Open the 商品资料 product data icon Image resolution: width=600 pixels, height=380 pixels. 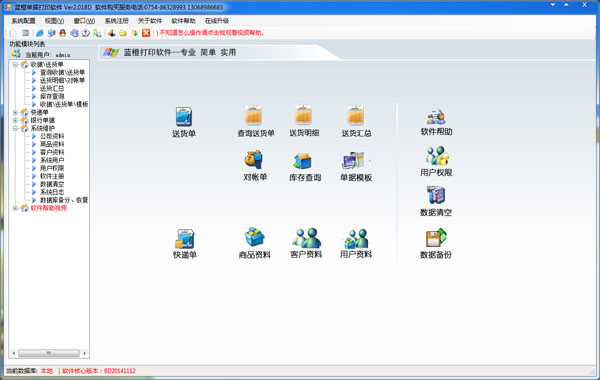click(254, 243)
